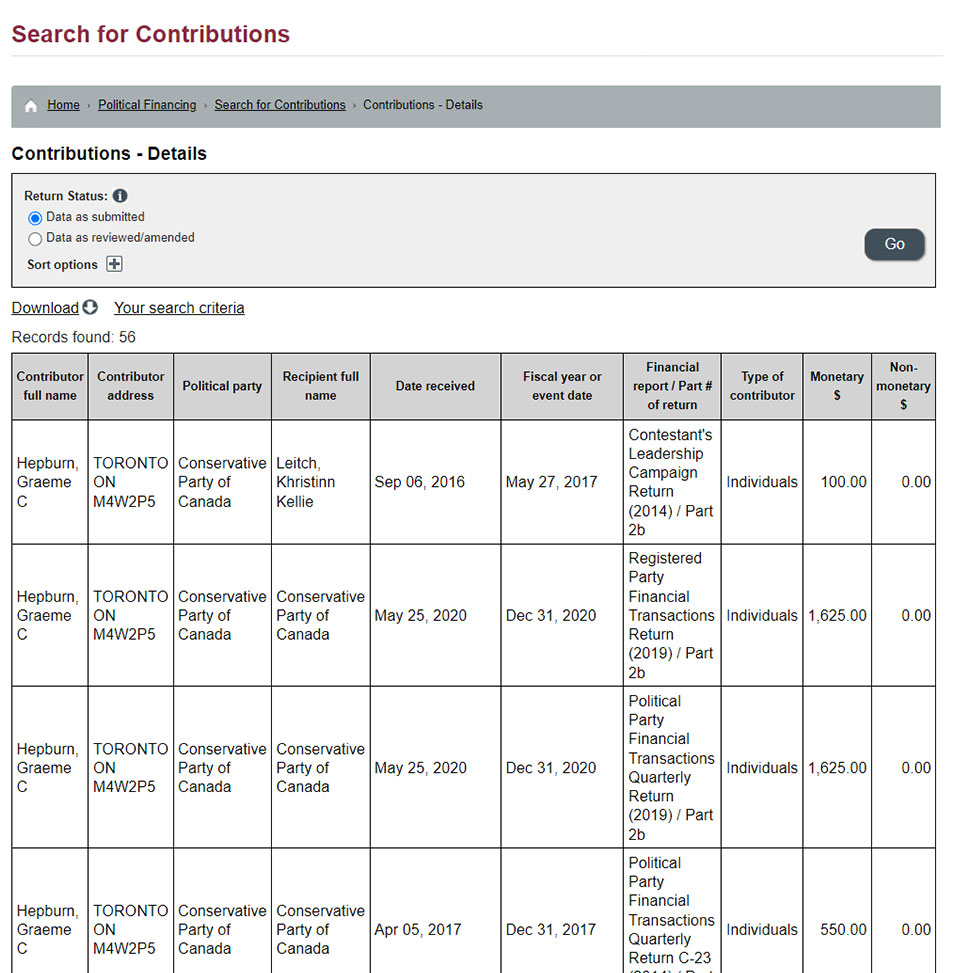Click the 'Registered Party Financial Transactions Return' cell
Screen dimensions: 954x973
(x=672, y=615)
